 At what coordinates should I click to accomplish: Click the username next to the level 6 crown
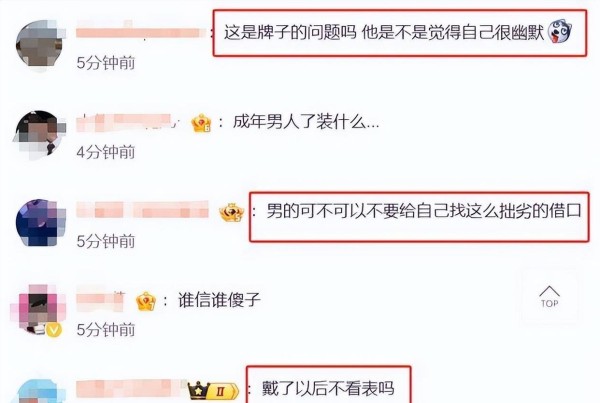click(x=127, y=123)
